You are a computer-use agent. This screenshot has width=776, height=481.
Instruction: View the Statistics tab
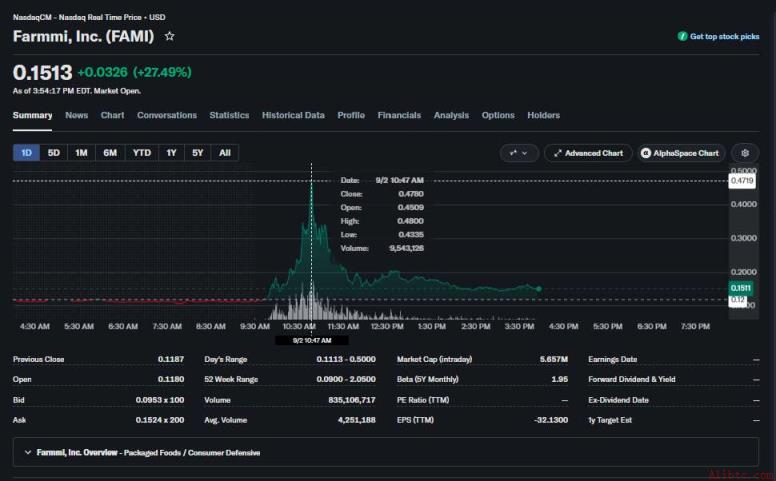[x=229, y=115]
